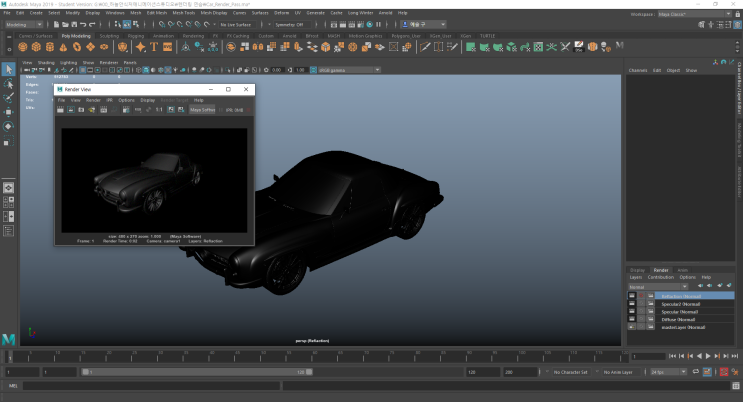
Task: Select the arrow Select tool in toolbox
Action: (8, 69)
